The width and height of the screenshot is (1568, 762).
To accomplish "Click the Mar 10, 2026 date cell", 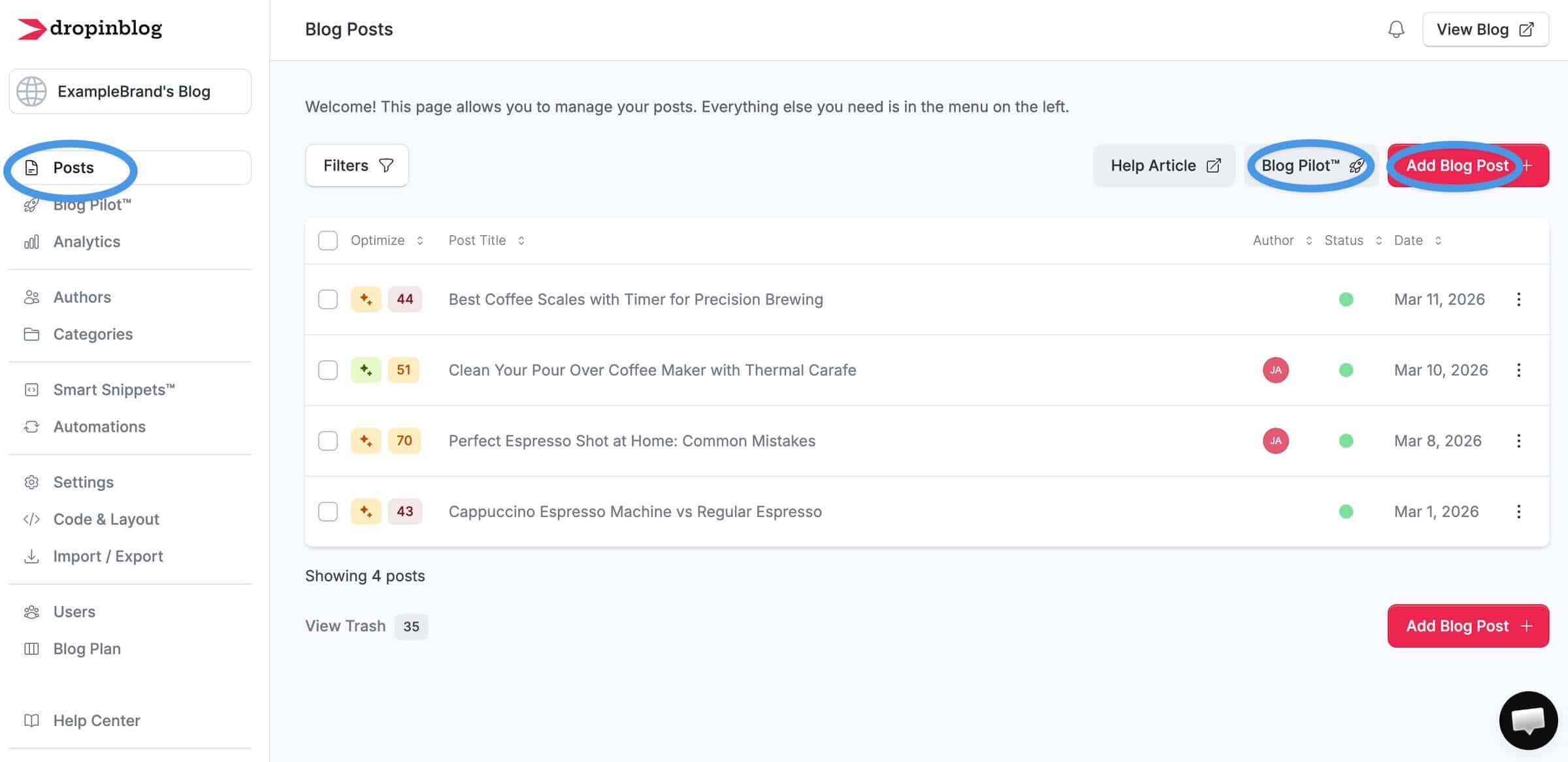I will coord(1441,370).
